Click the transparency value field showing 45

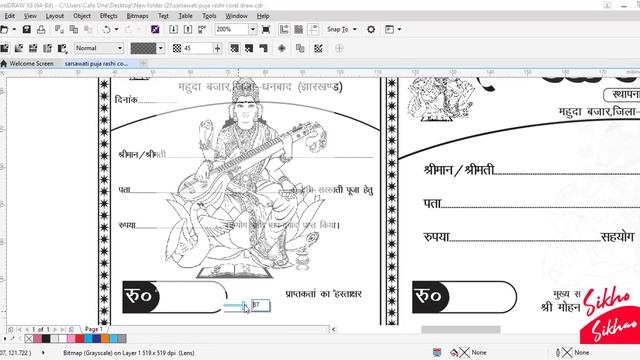pos(198,48)
